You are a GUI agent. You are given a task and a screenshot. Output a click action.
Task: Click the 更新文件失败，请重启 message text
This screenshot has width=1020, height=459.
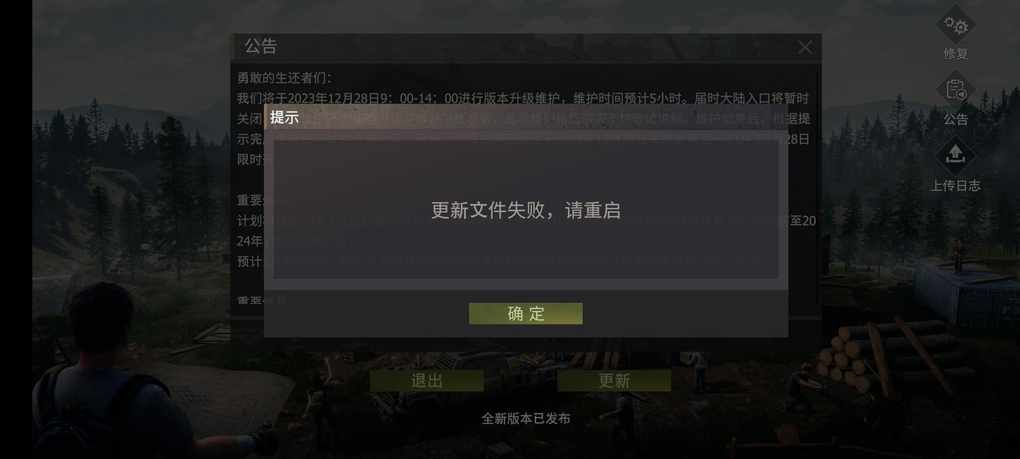[526, 211]
